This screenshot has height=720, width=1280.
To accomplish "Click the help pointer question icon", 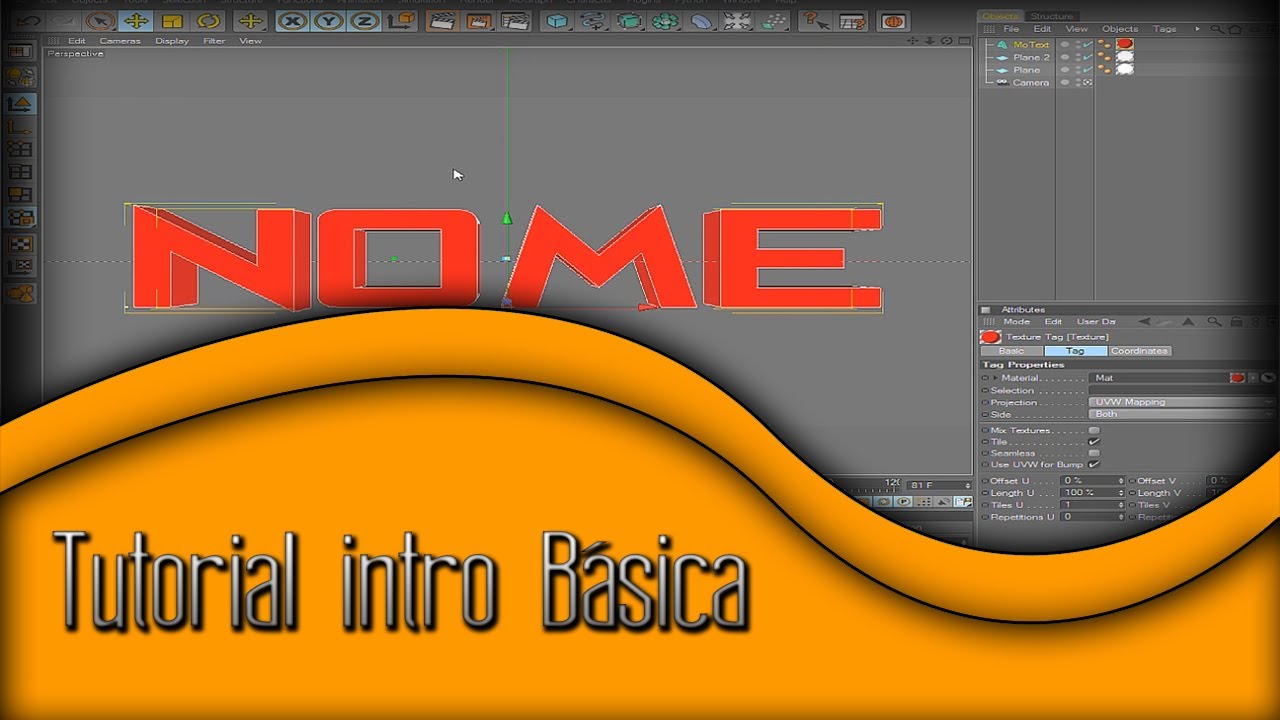I will pyautogui.click(x=815, y=20).
